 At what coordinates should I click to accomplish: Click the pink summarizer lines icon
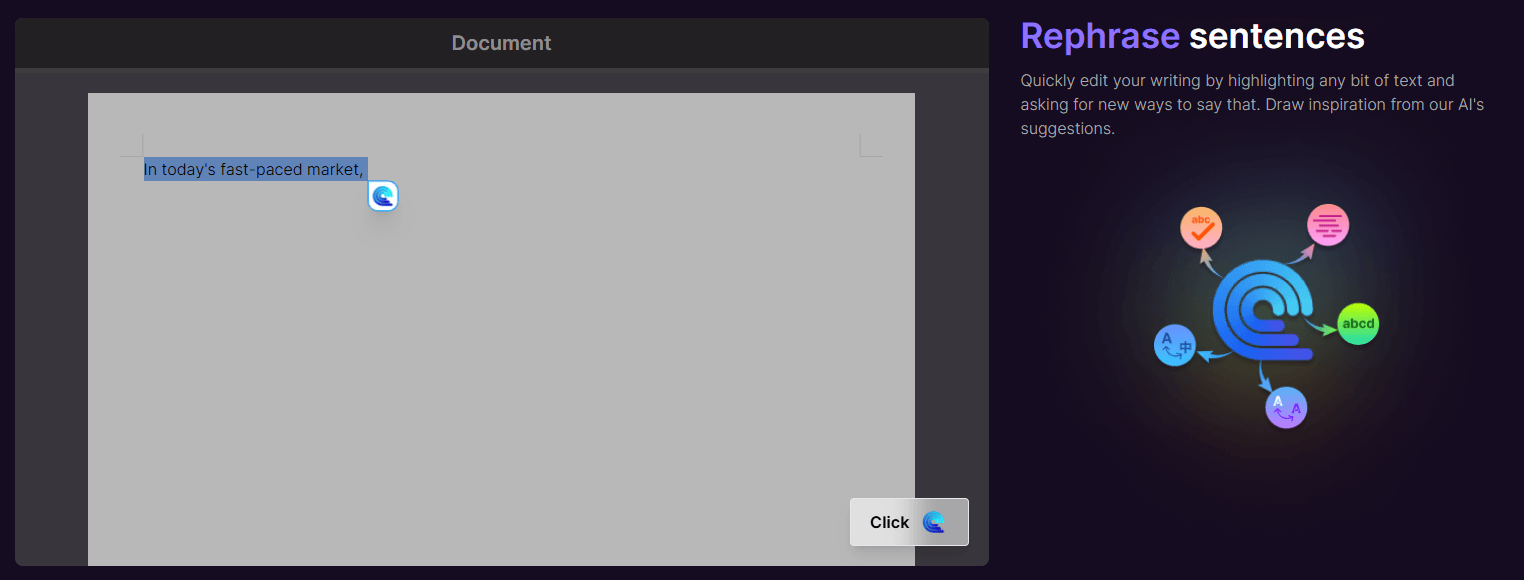point(1327,225)
